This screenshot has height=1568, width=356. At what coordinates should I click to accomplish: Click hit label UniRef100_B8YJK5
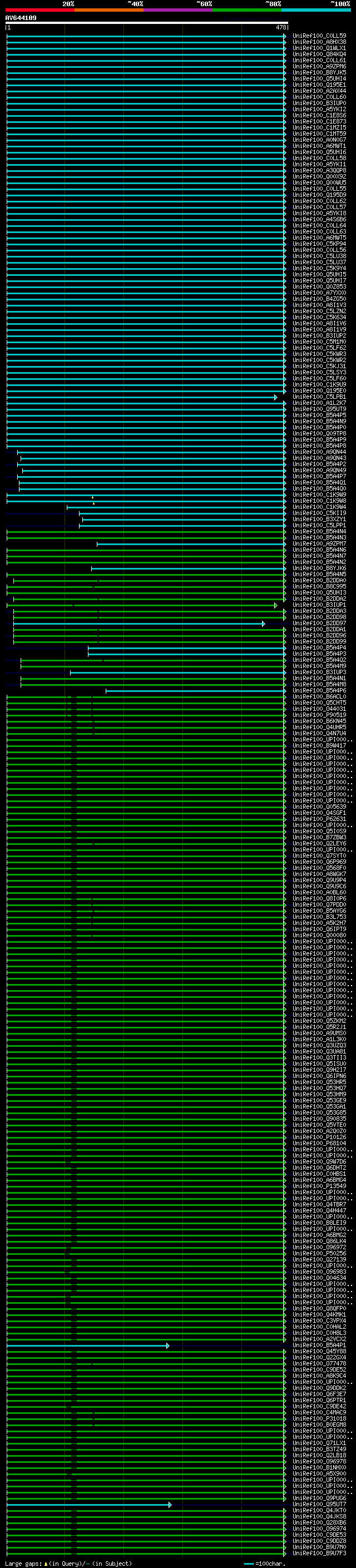coord(319,72)
